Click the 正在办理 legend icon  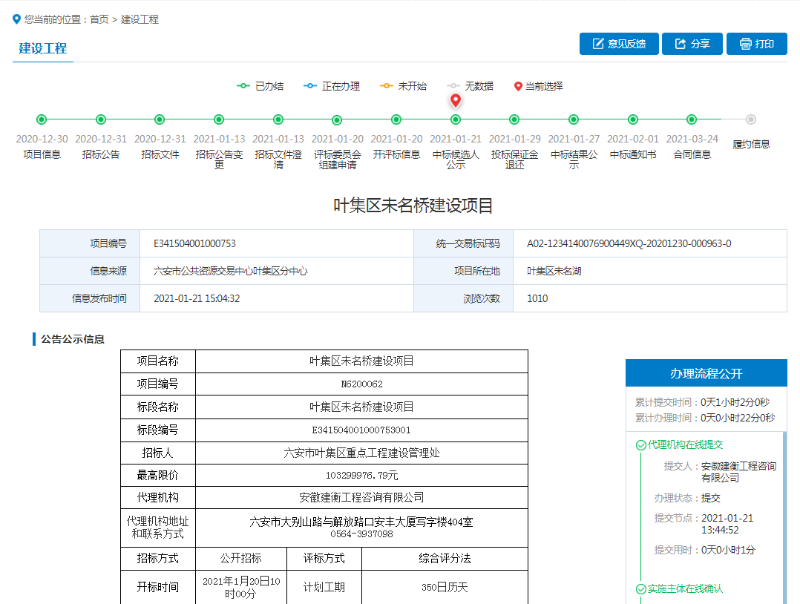click(x=310, y=86)
